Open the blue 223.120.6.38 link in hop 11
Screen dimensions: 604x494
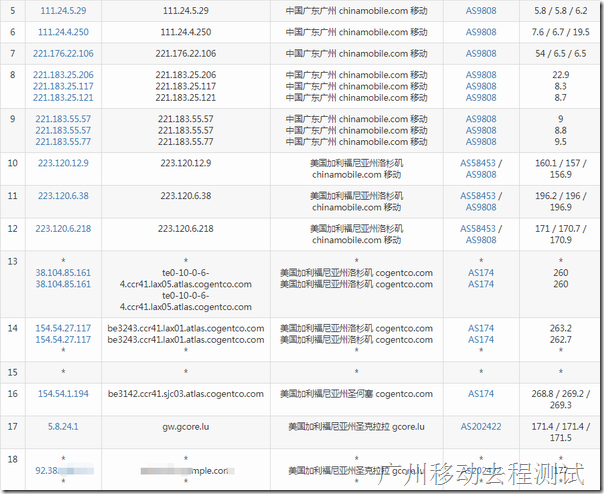pos(63,196)
